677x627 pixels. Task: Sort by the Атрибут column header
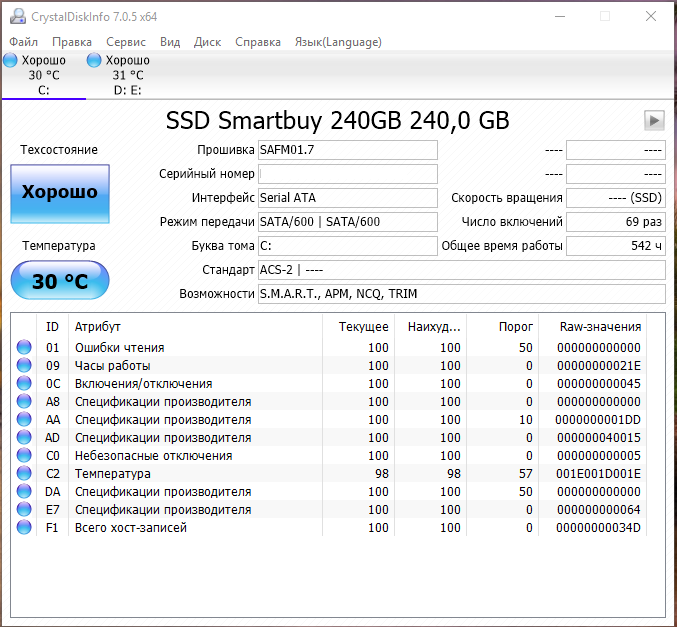click(98, 327)
